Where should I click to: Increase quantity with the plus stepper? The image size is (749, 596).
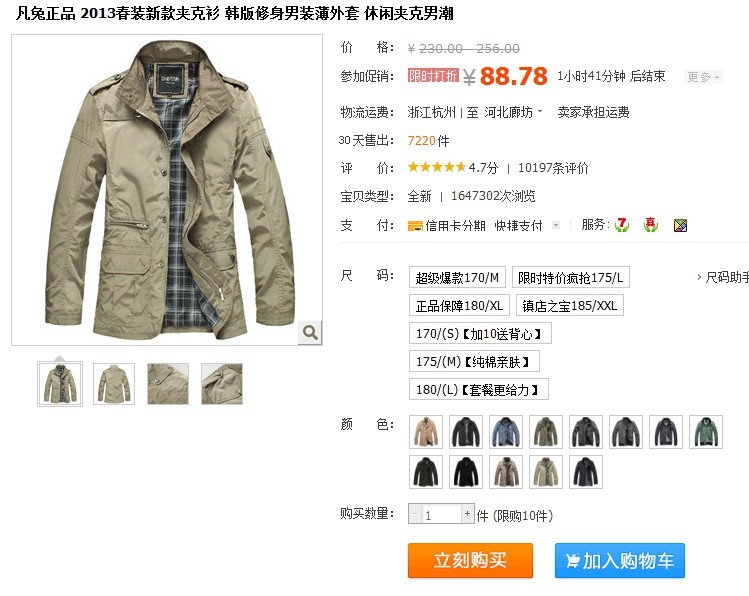point(467,514)
